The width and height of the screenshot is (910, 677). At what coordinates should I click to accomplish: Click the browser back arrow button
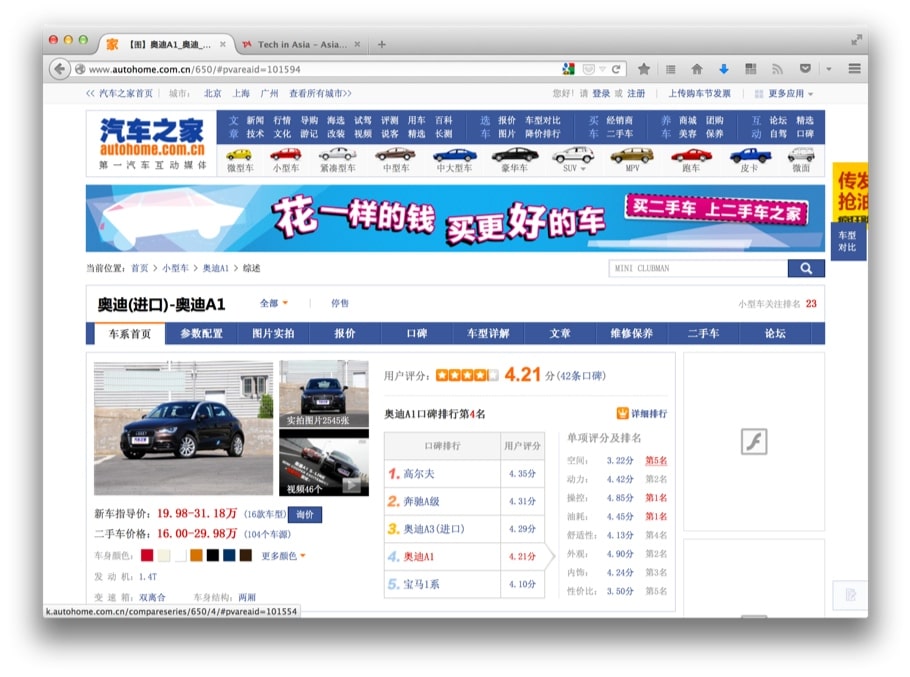[59, 69]
